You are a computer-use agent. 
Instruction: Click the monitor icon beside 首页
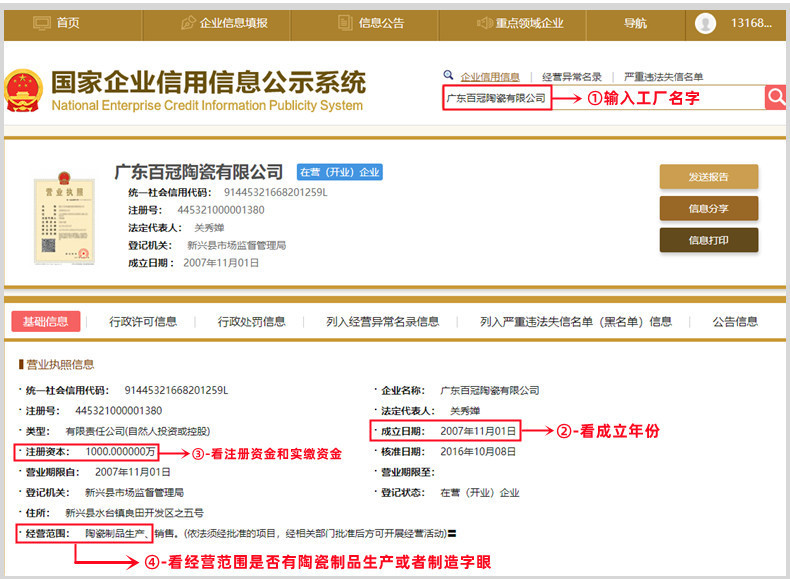click(42, 23)
